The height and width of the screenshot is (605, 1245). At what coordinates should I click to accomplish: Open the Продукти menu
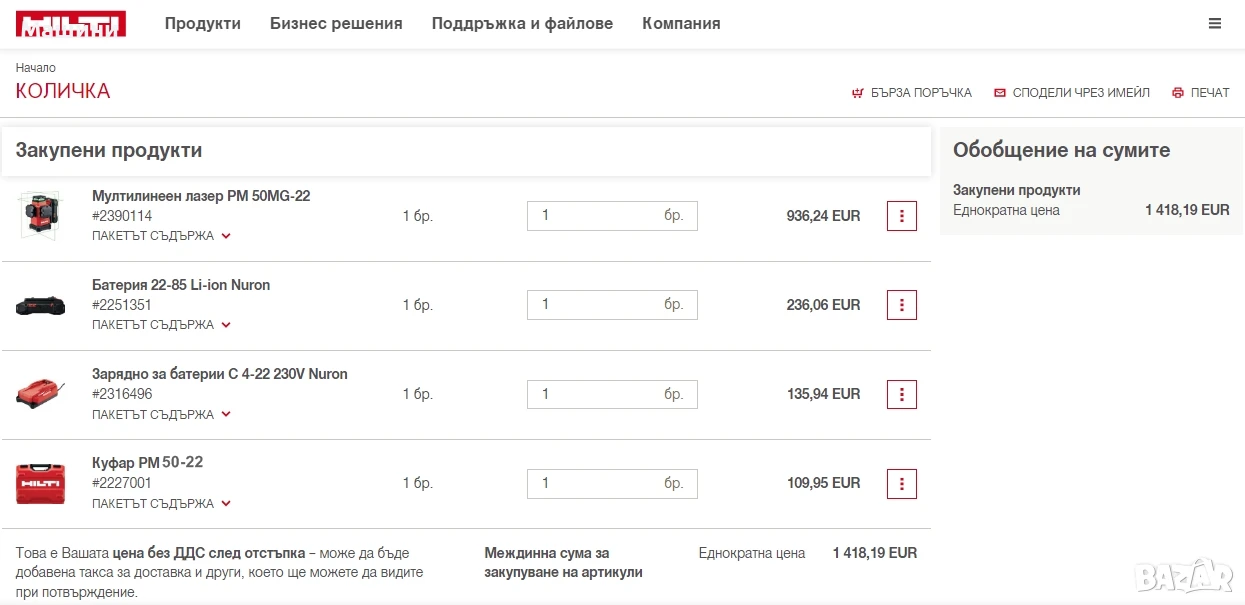click(x=203, y=24)
